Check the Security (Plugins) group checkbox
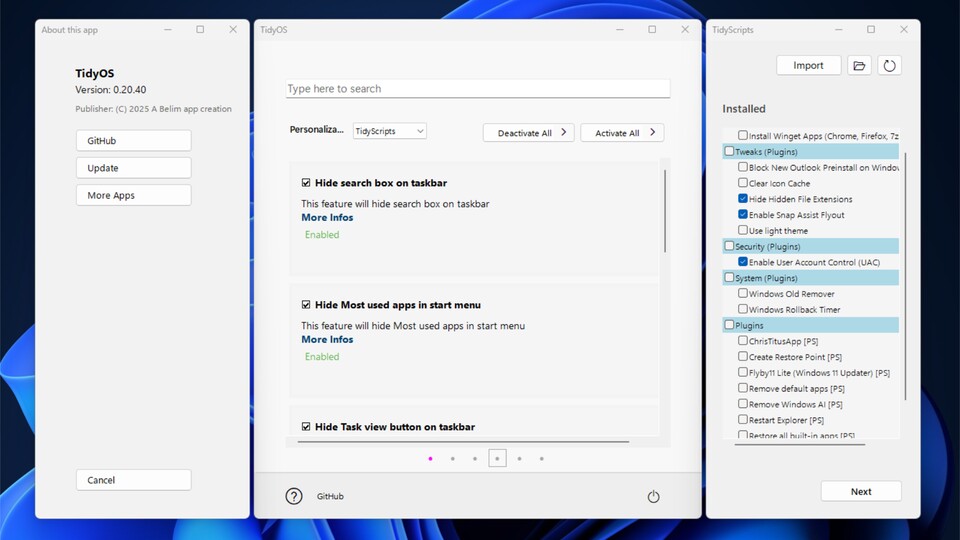Image resolution: width=960 pixels, height=540 pixels. pos(729,246)
